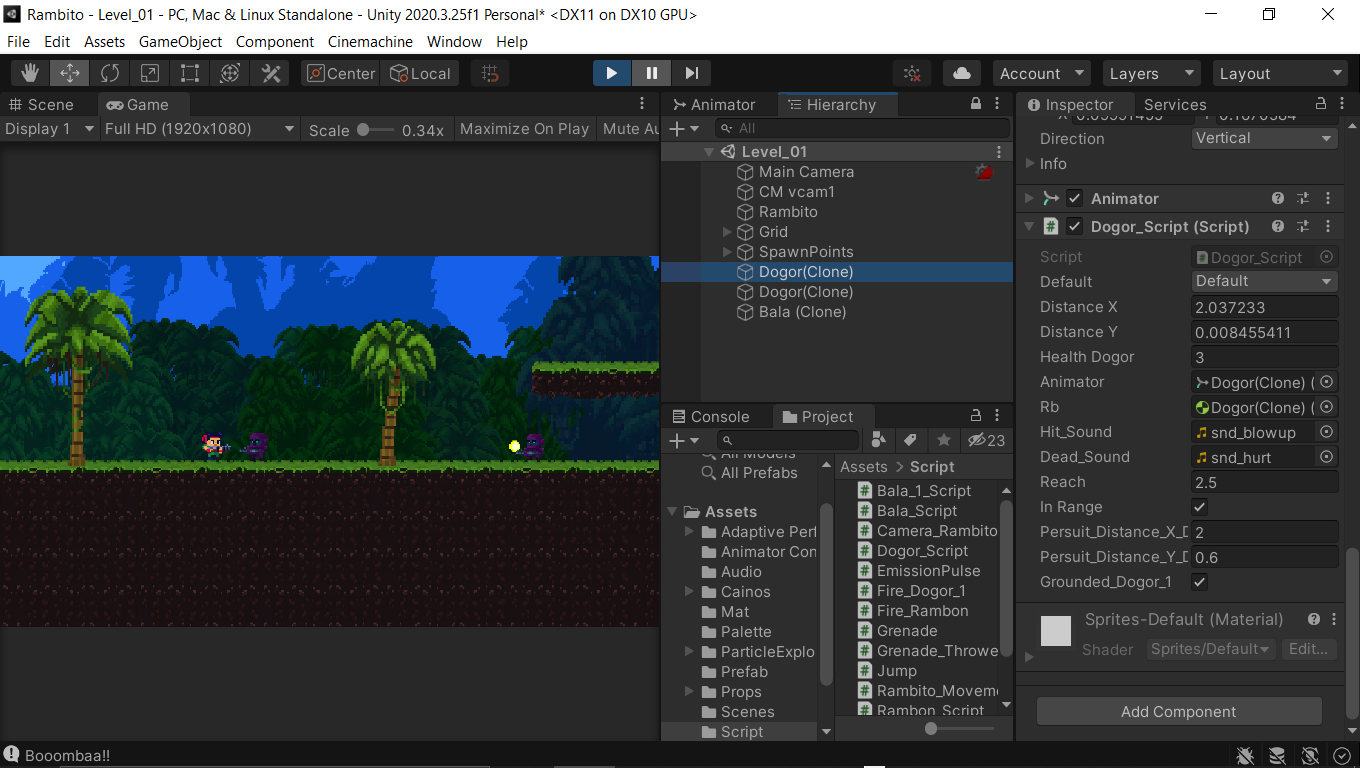The width and height of the screenshot is (1360, 768).
Task: Select the Rotate tool
Action: pos(110,73)
